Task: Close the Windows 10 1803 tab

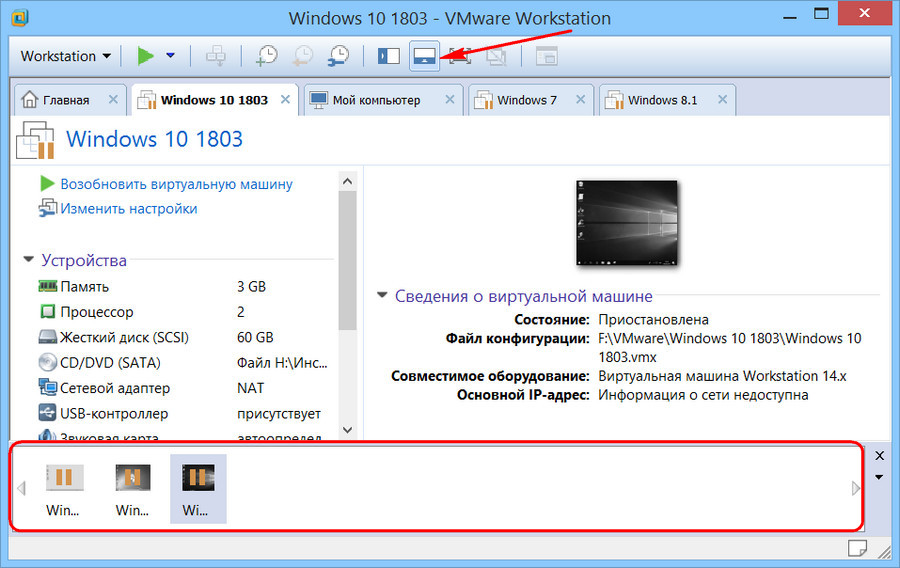Action: [x=285, y=100]
